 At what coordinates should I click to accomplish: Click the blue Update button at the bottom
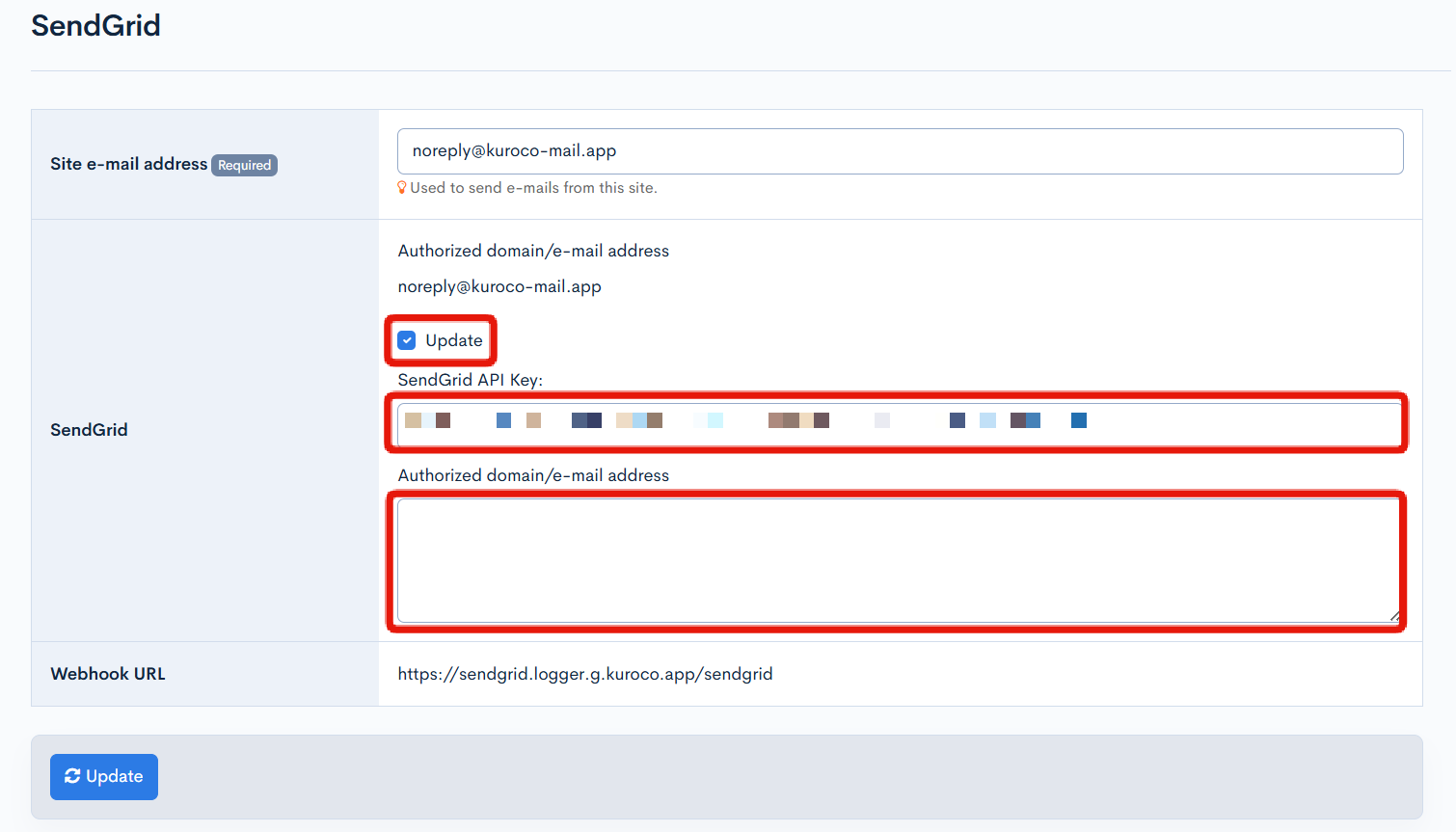point(103,776)
